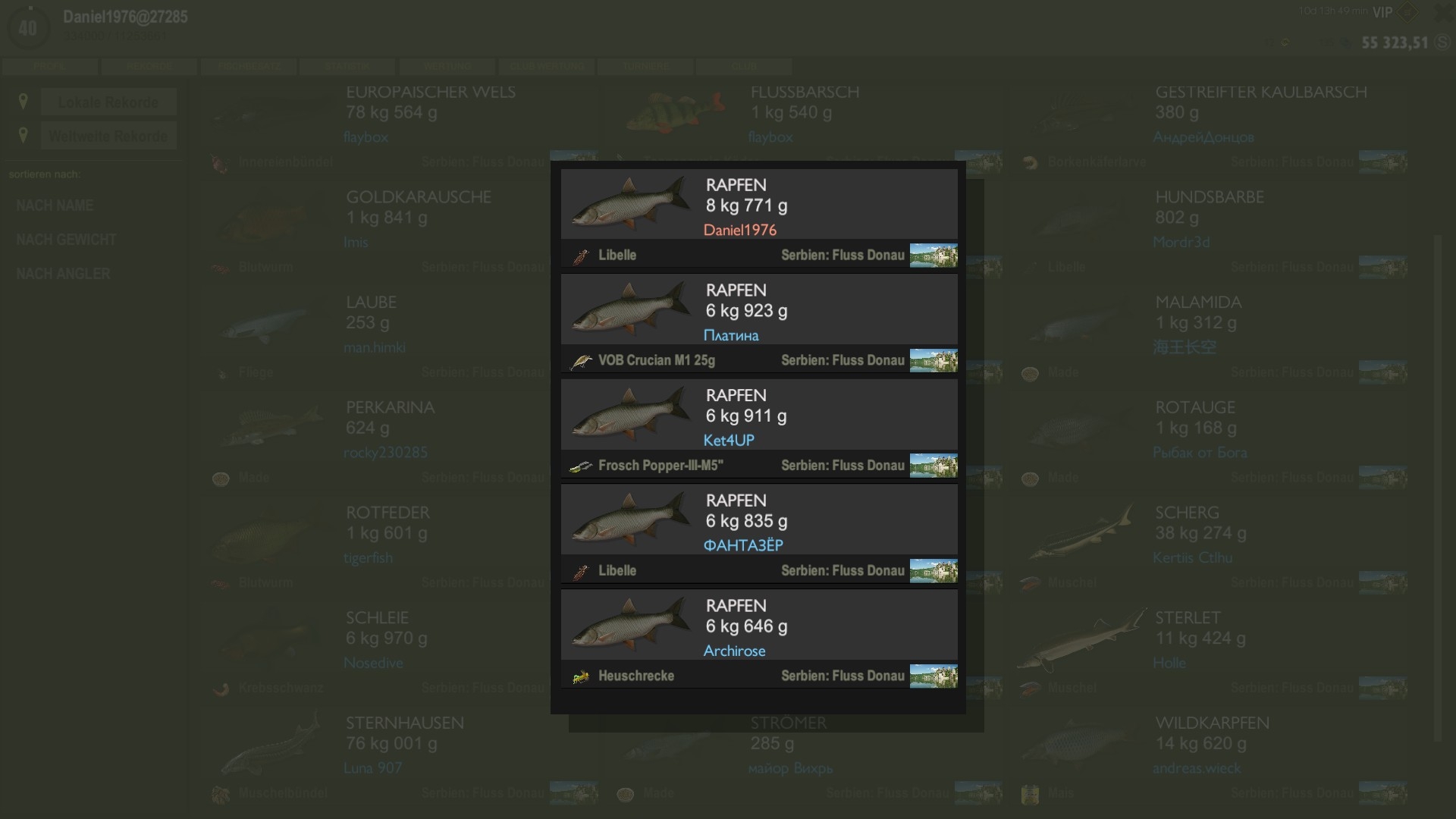Switch to the Turniere tab
Screen dimensions: 1456x819
click(x=645, y=67)
